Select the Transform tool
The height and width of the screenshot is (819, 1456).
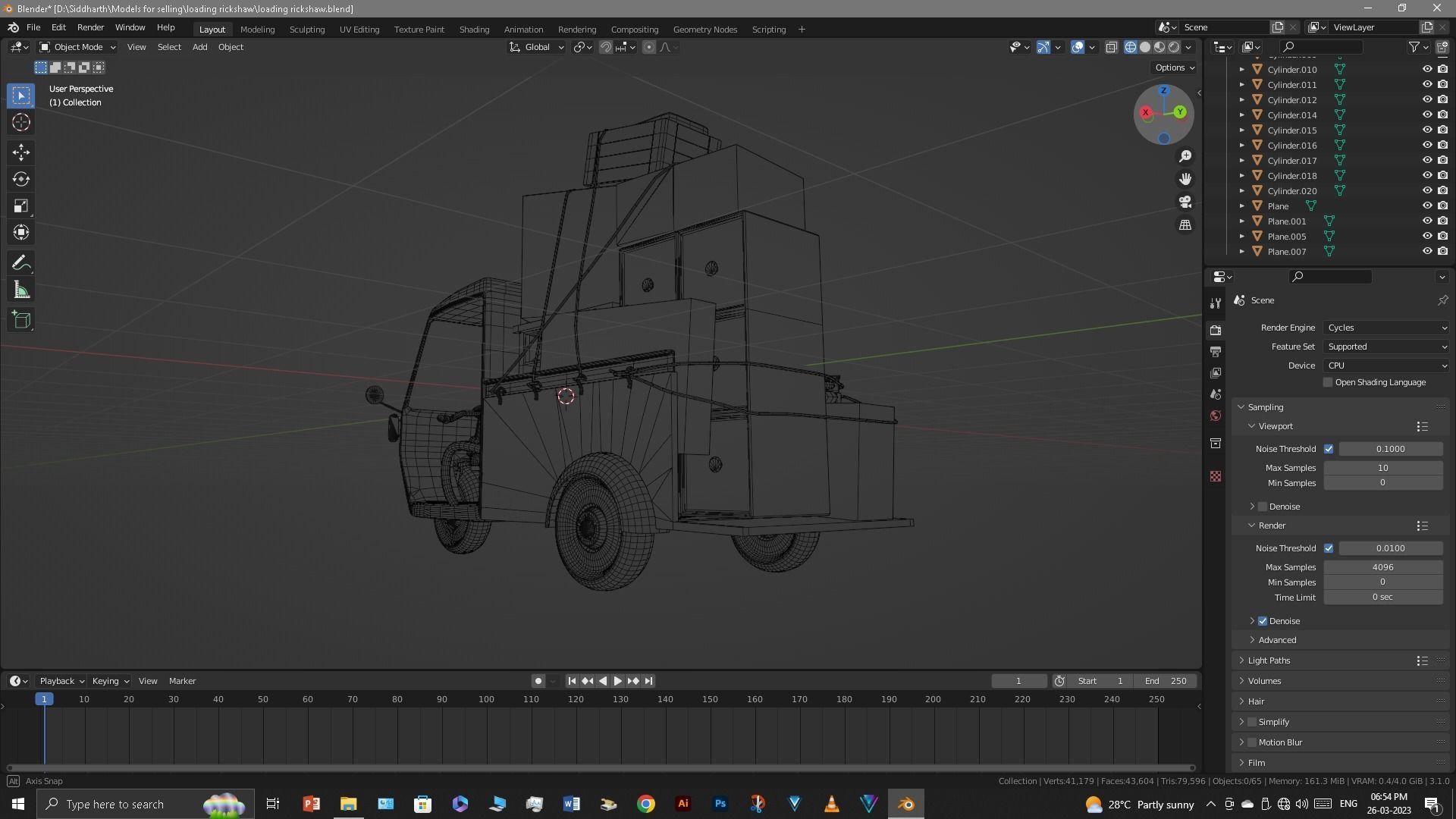(x=21, y=232)
